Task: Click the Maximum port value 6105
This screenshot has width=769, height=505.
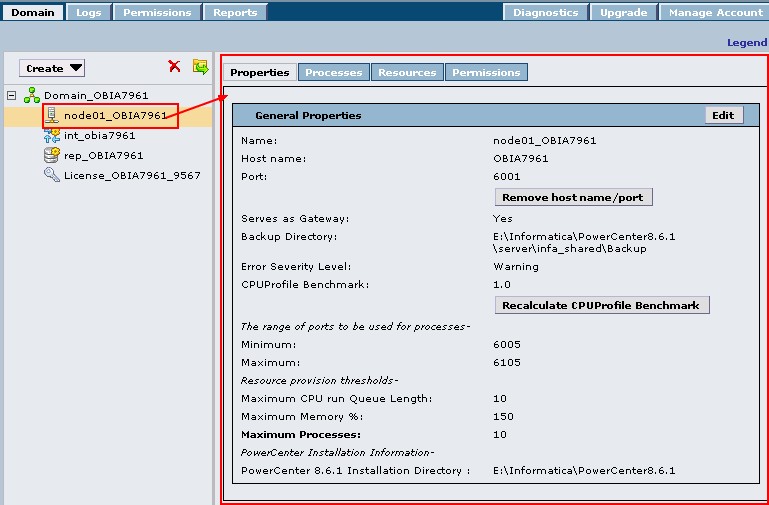Action: (x=507, y=363)
